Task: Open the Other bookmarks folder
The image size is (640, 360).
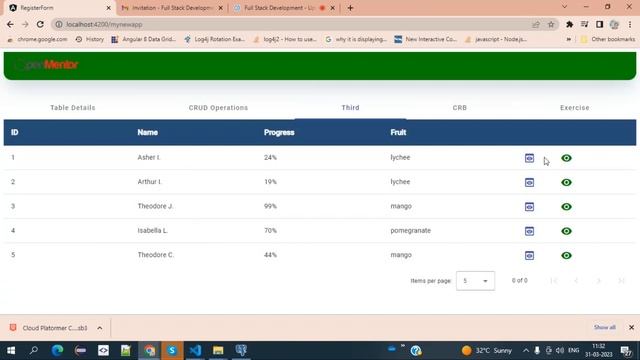Action: [608, 39]
